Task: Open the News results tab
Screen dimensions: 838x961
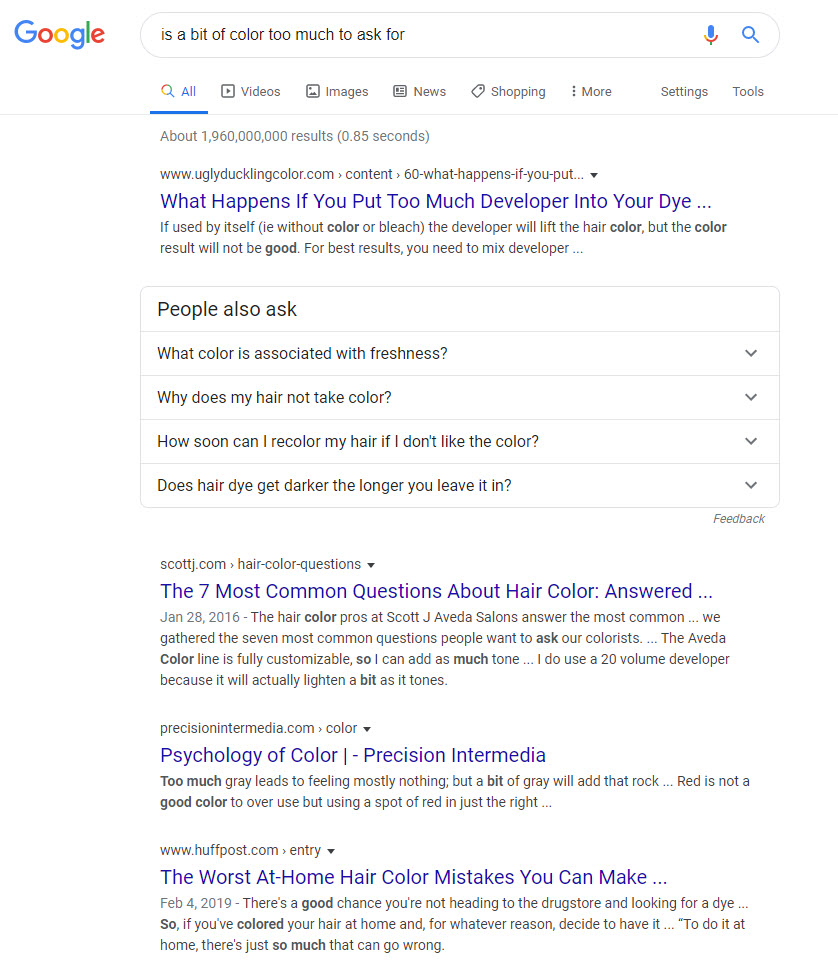Action: 419,91
